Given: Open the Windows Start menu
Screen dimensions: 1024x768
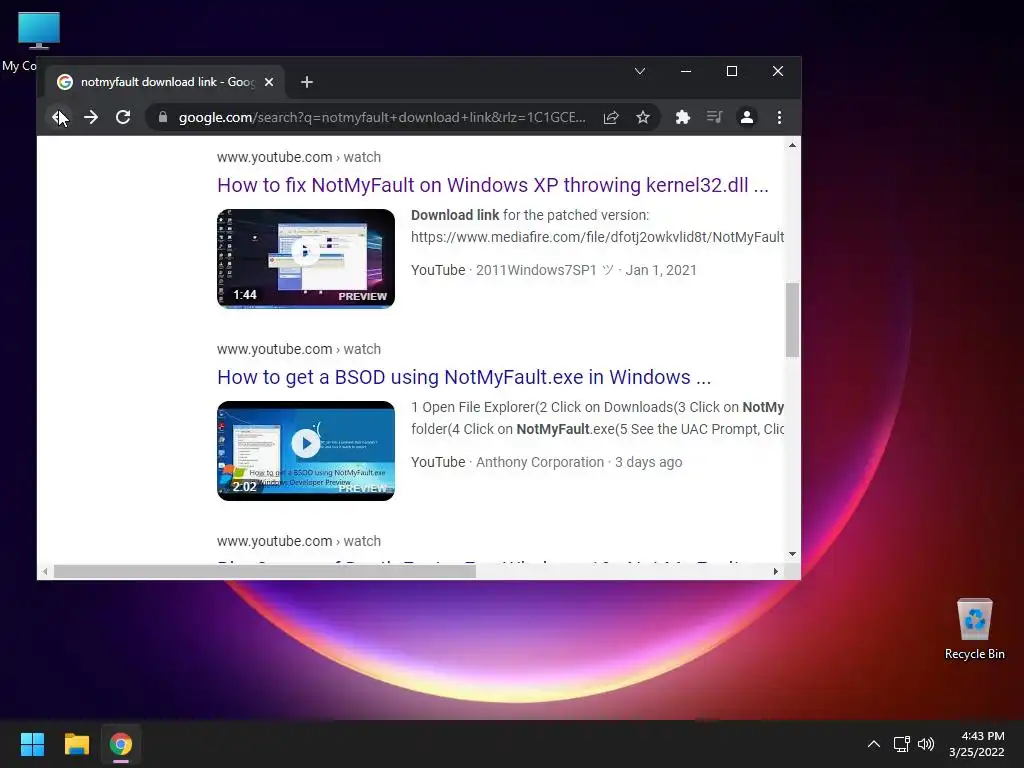Looking at the screenshot, I should tap(32, 744).
